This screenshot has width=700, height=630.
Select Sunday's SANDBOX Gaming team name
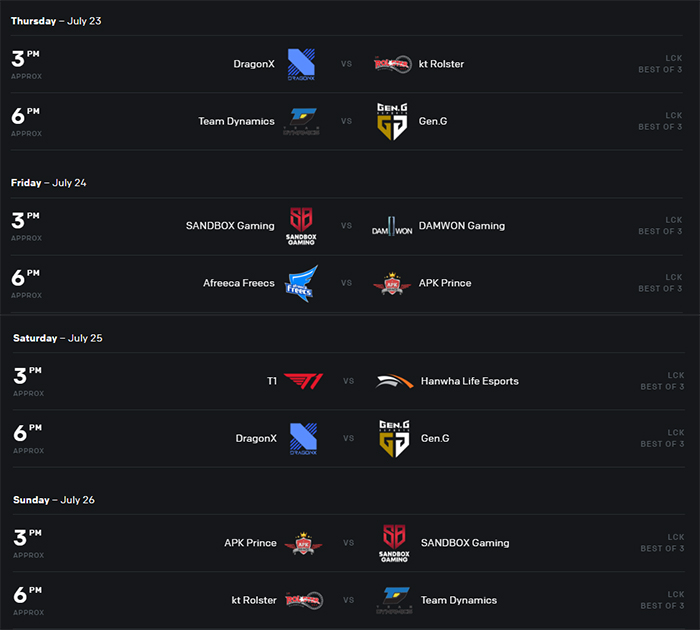(465, 543)
